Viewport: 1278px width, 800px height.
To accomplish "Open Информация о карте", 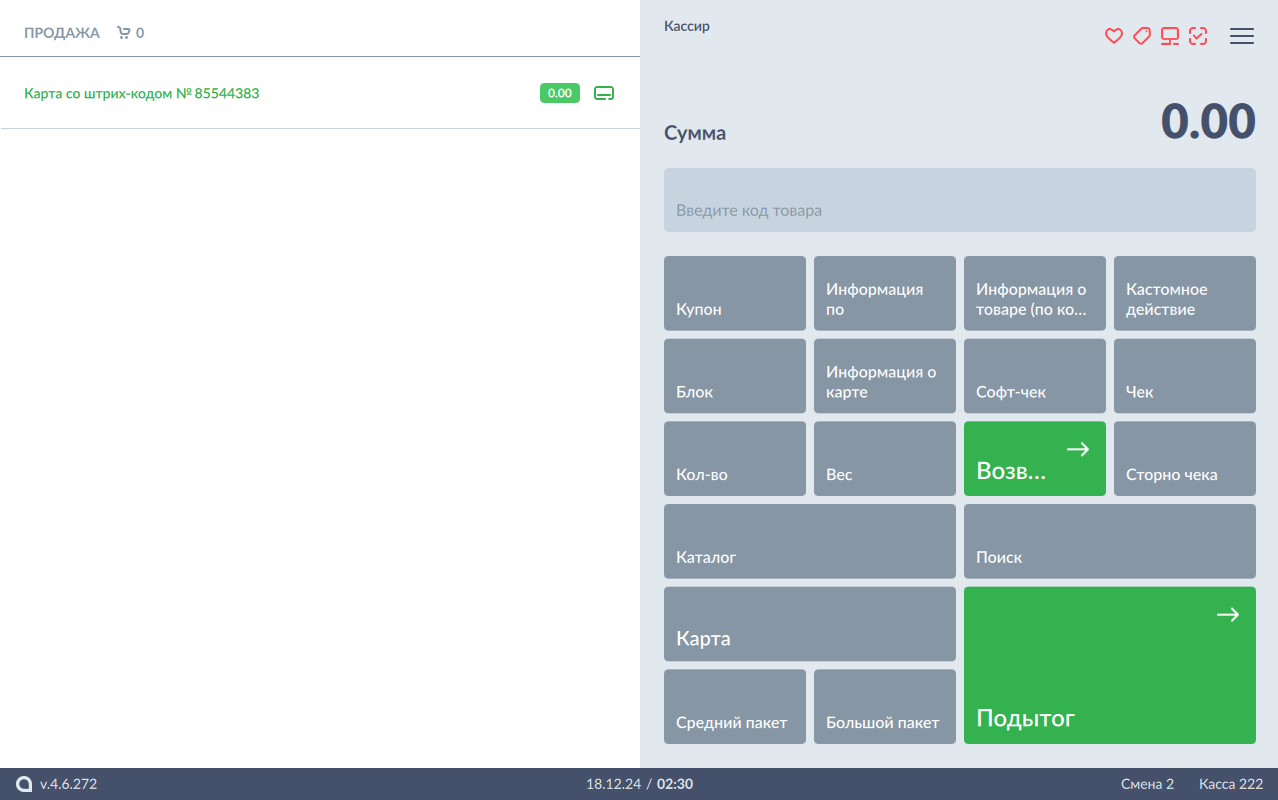I will click(884, 376).
